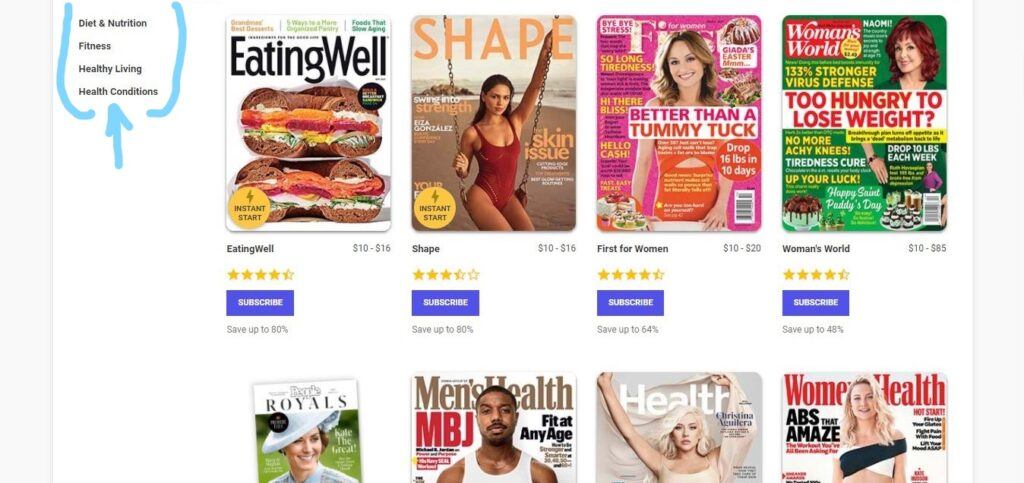Click the Instant Start badge on Shape cover

[x=434, y=208]
